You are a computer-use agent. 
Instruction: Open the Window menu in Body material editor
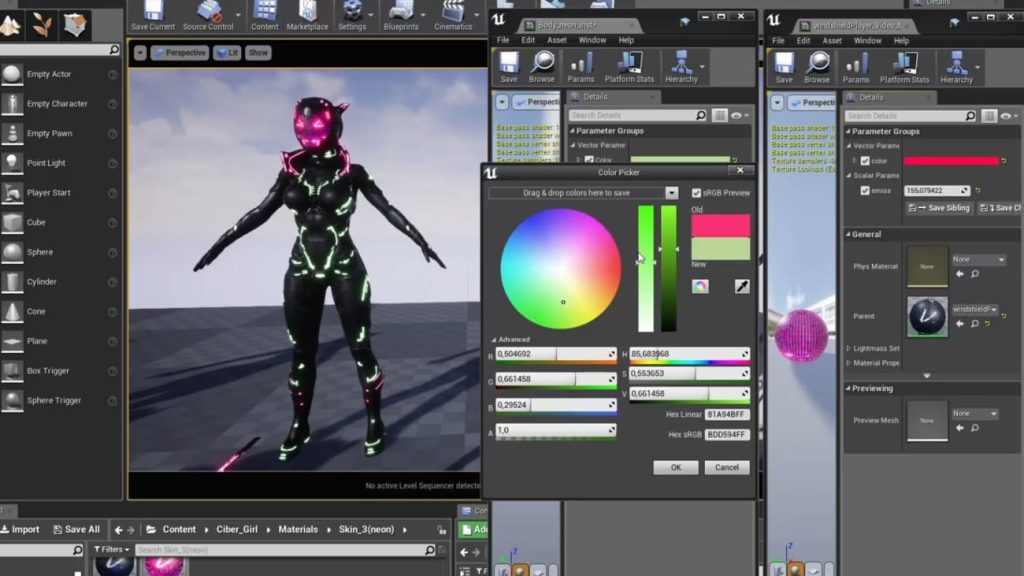592,40
